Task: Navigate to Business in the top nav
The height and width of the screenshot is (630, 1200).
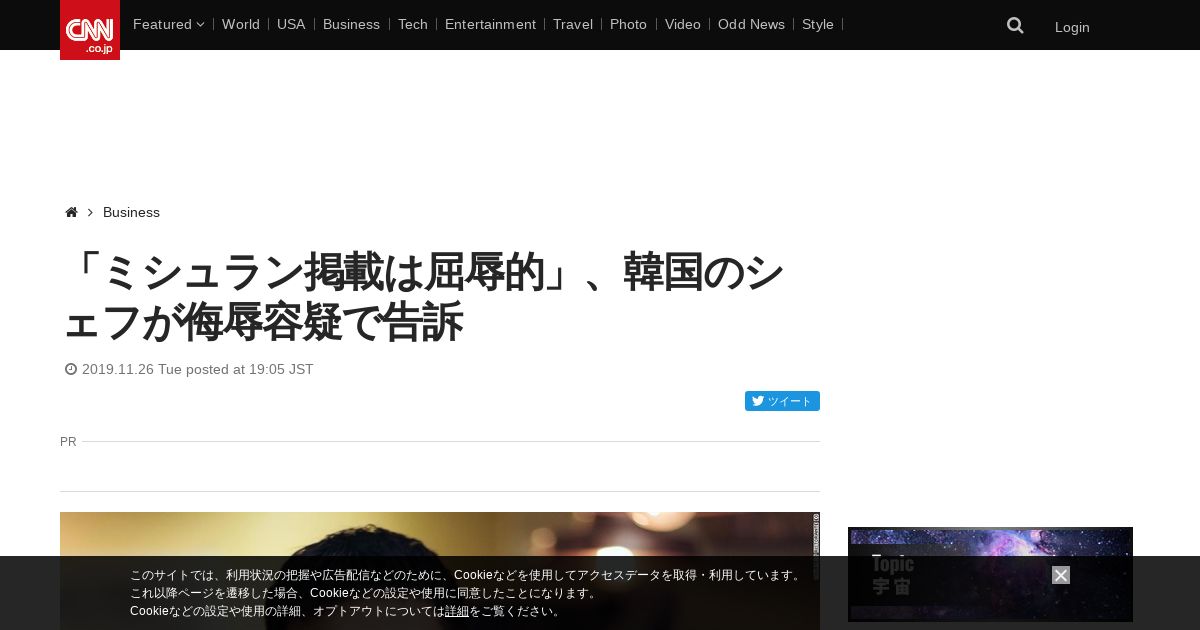Action: (351, 24)
